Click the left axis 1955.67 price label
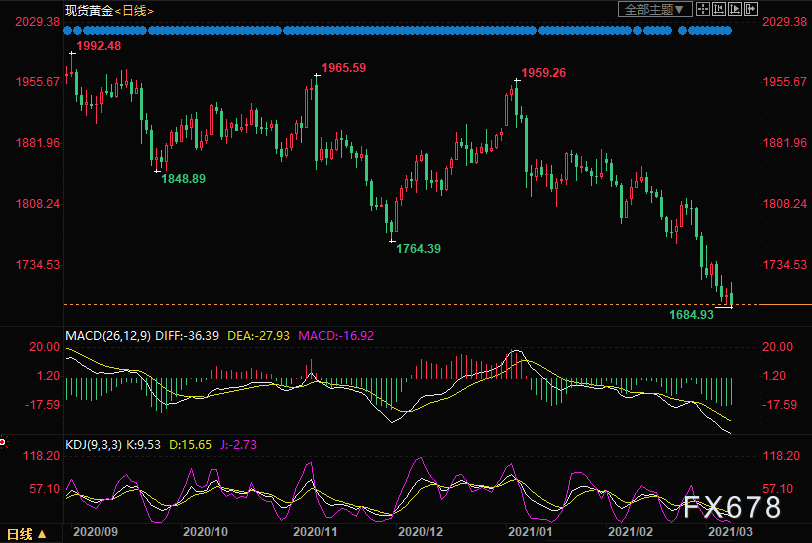The height and width of the screenshot is (543, 812). (x=38, y=82)
